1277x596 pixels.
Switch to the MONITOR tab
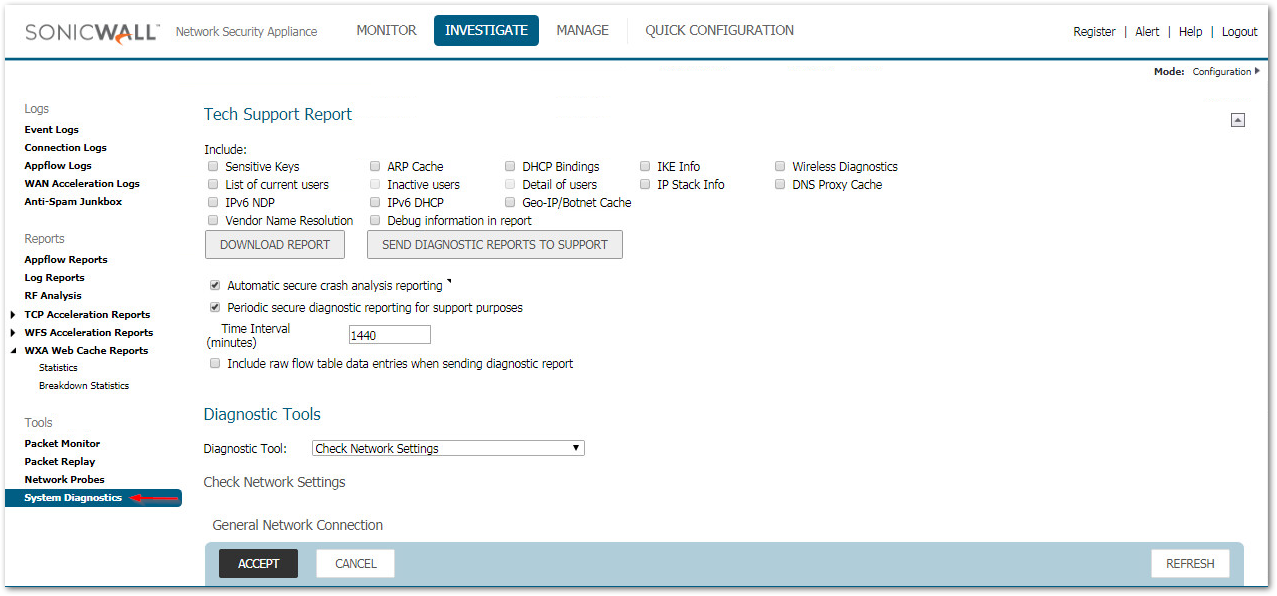pyautogui.click(x=386, y=31)
